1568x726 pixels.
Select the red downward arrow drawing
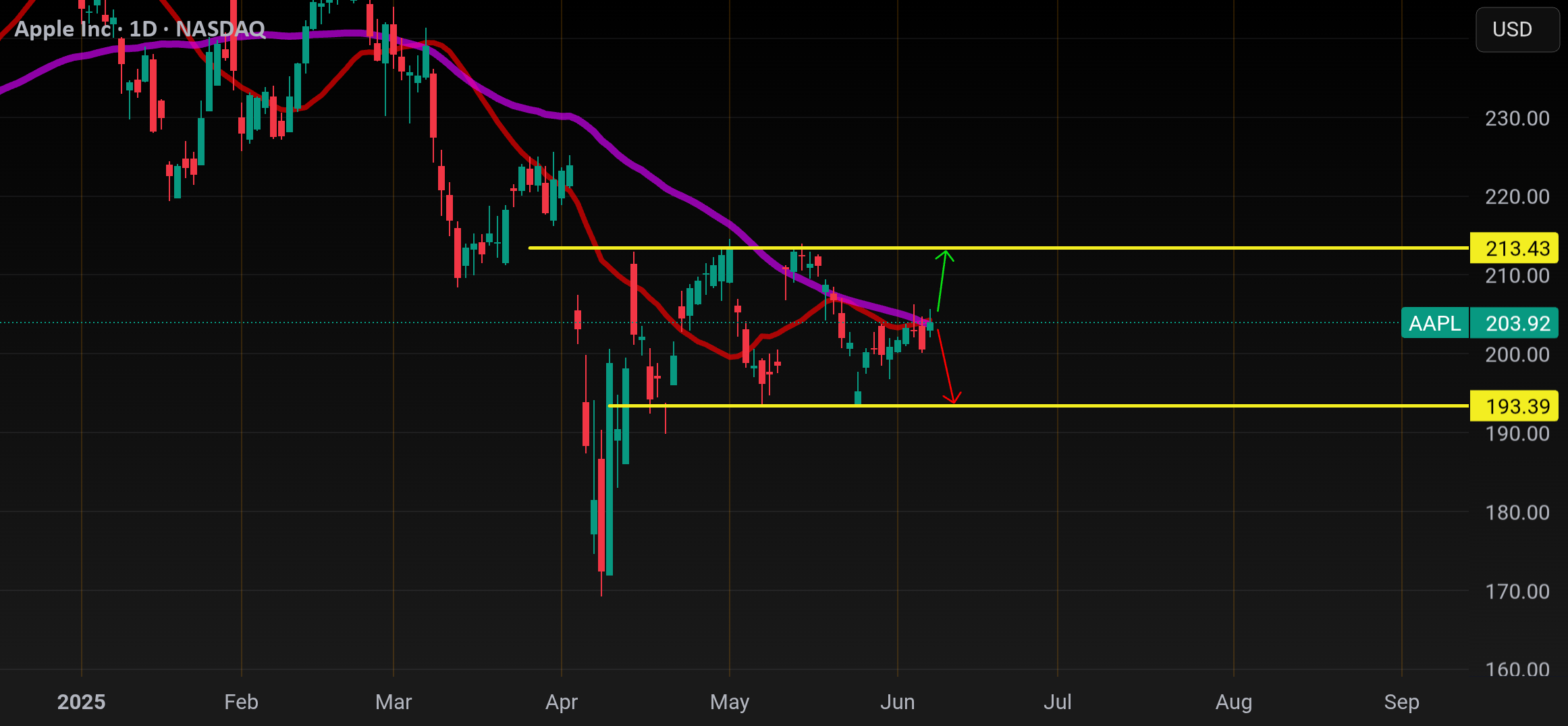pyautogui.click(x=948, y=366)
